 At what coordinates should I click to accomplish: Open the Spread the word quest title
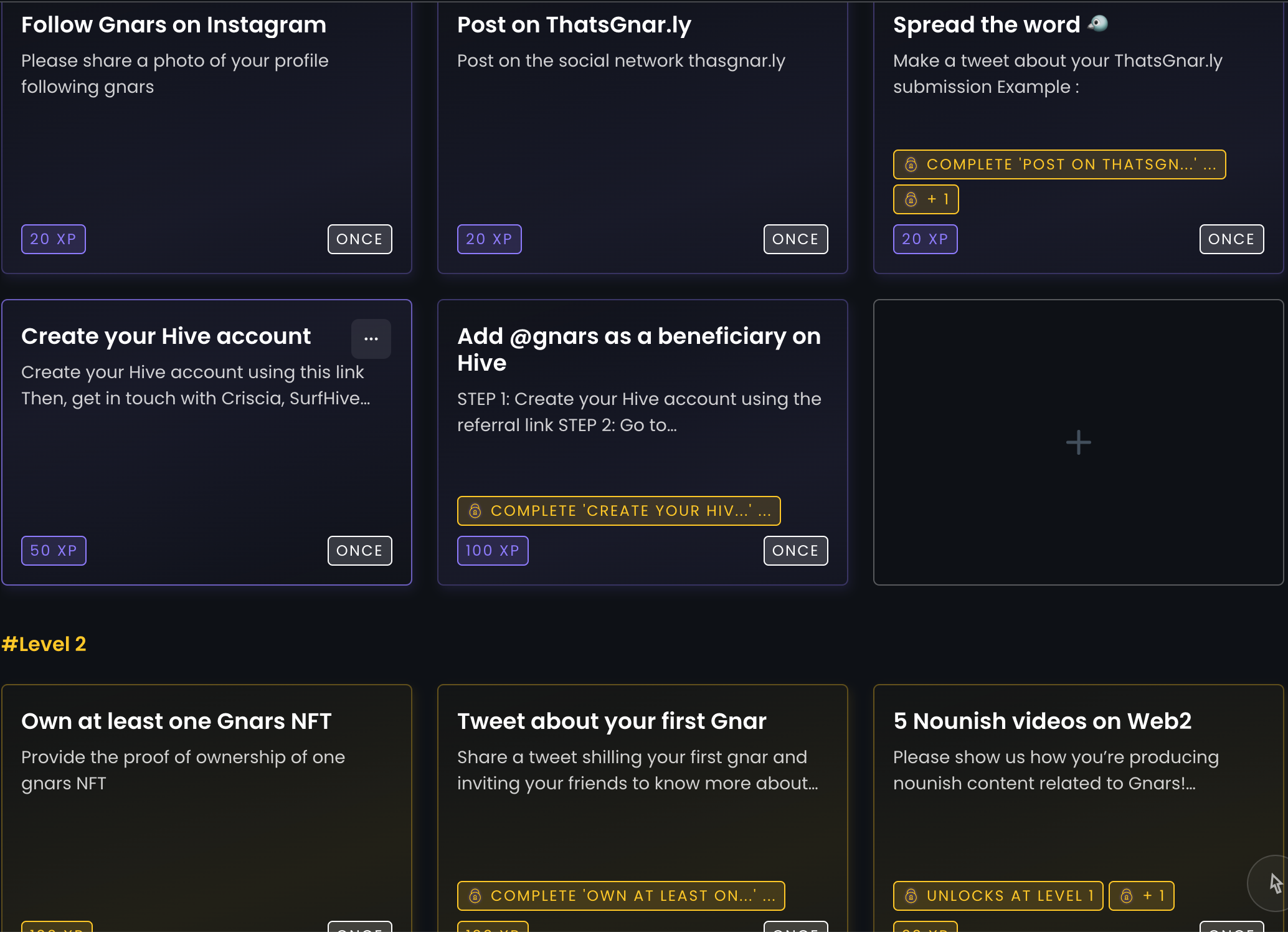tap(987, 25)
